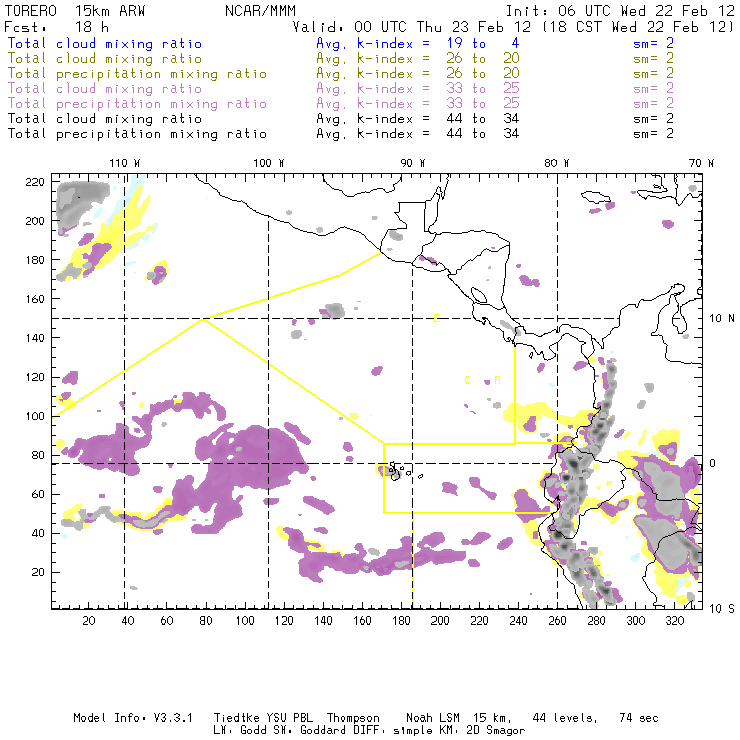
Task: Click the olive "Total precipitation mixing ratio" legend line
Action: click(137, 74)
